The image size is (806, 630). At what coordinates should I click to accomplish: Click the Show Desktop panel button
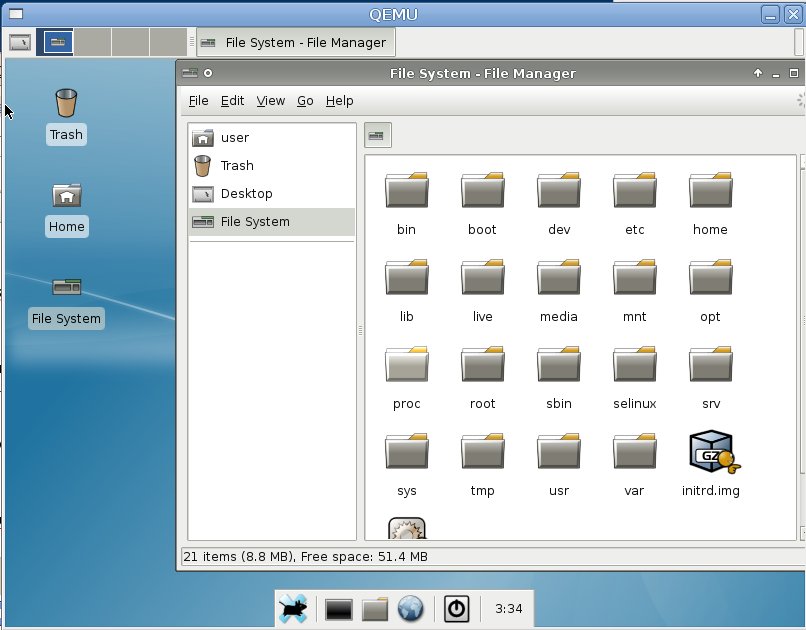click(20, 42)
